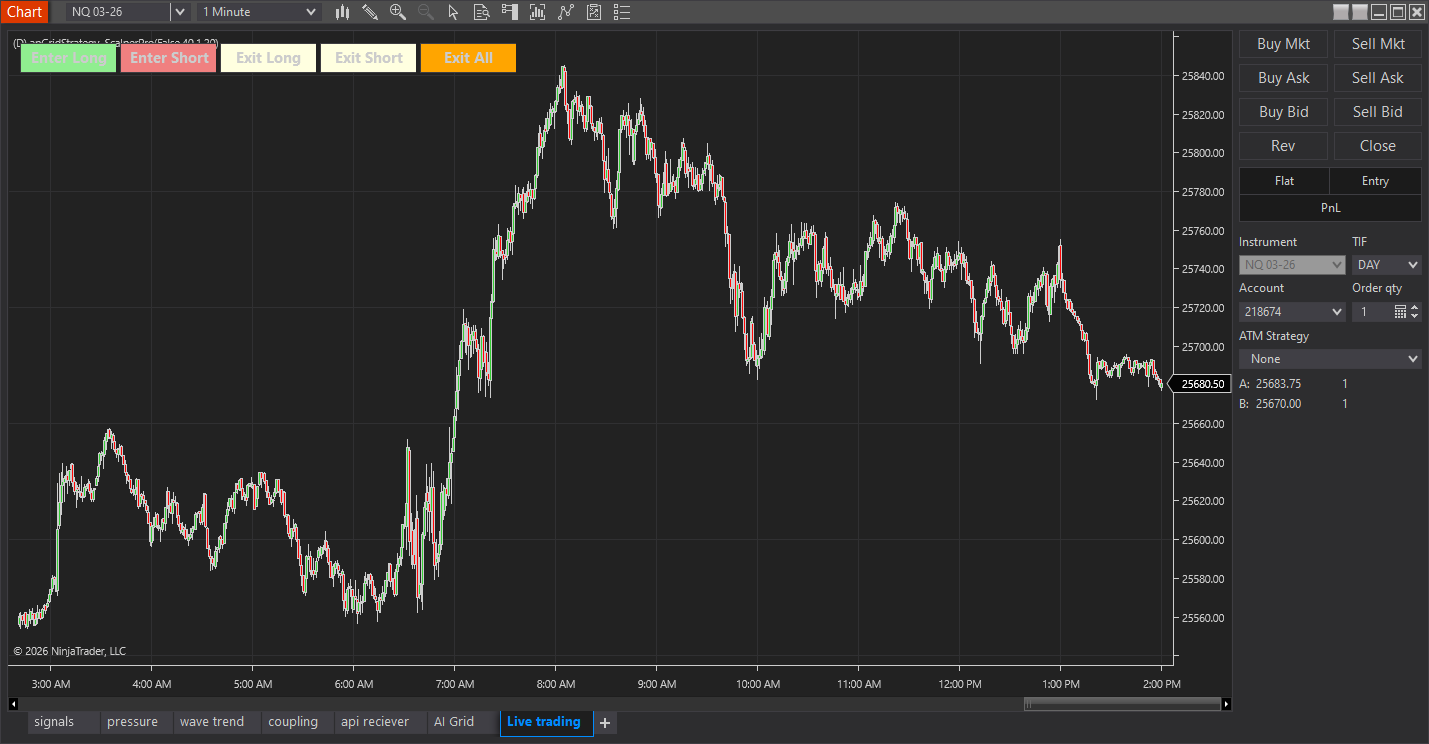Click the Buy Mkt button

point(1283,44)
